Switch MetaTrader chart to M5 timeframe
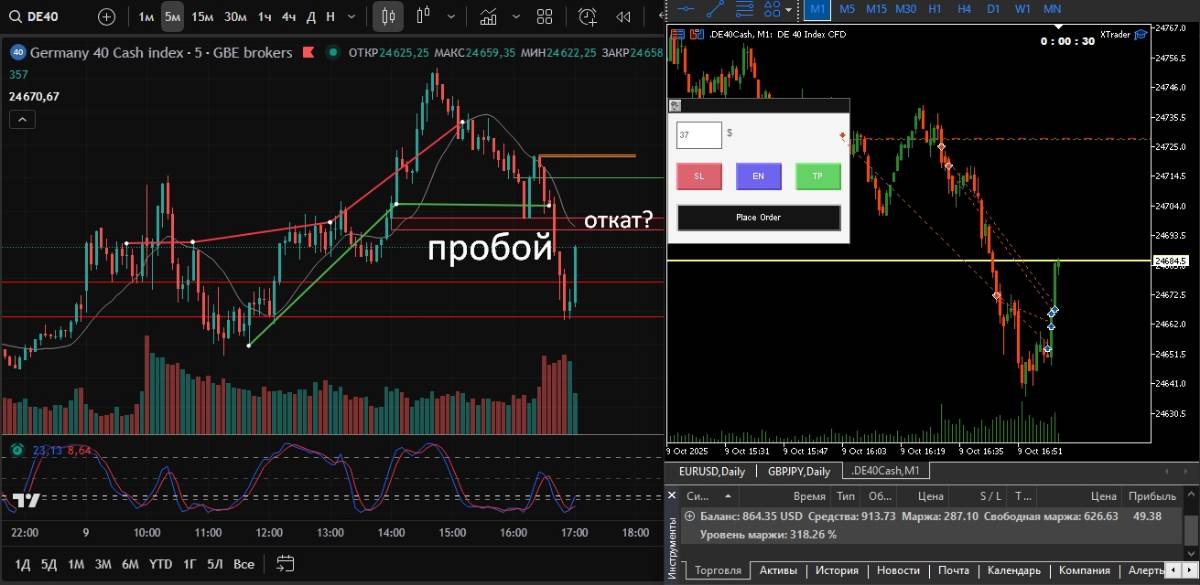The height and width of the screenshot is (585, 1200). [x=847, y=8]
